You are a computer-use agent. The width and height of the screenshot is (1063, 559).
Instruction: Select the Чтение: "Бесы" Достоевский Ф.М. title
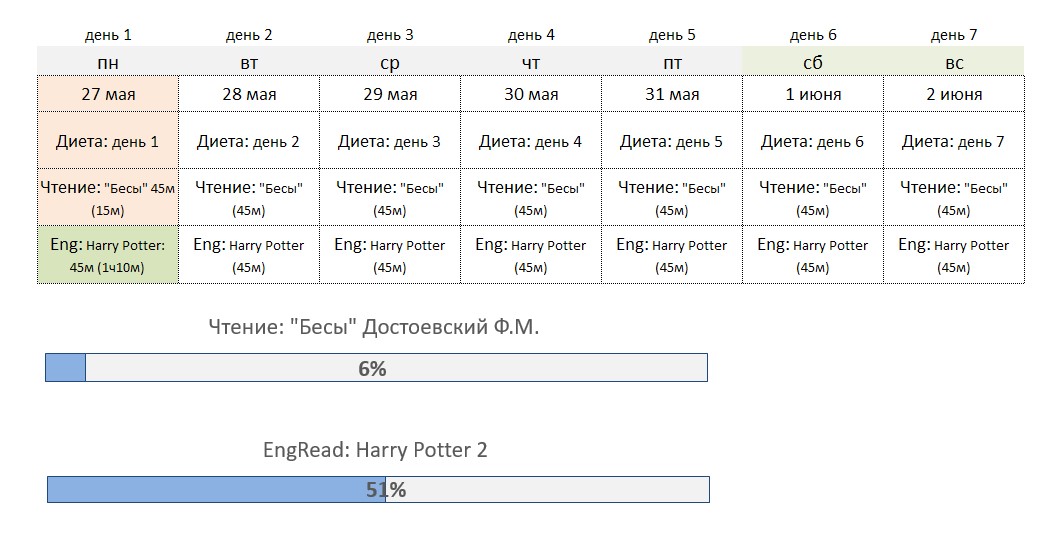[x=374, y=327]
